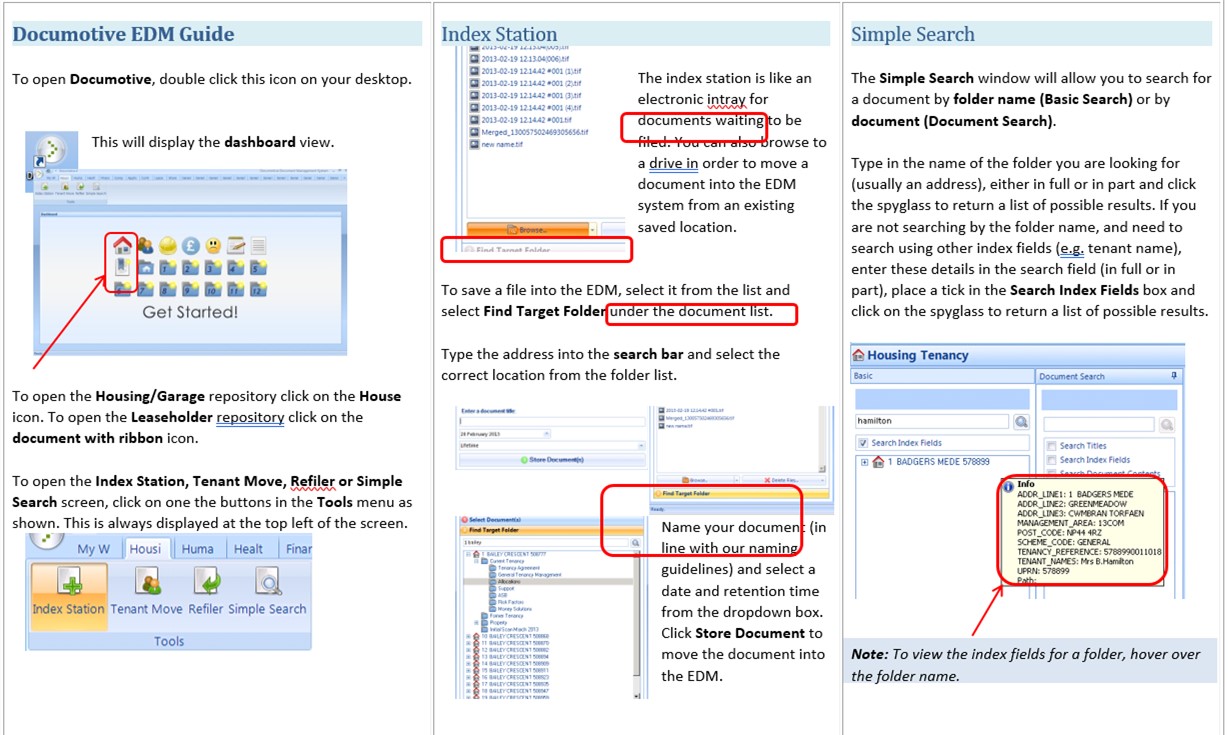Click the document with ribbon dashboard icon
The height and width of the screenshot is (735, 1228).
pos(122,266)
